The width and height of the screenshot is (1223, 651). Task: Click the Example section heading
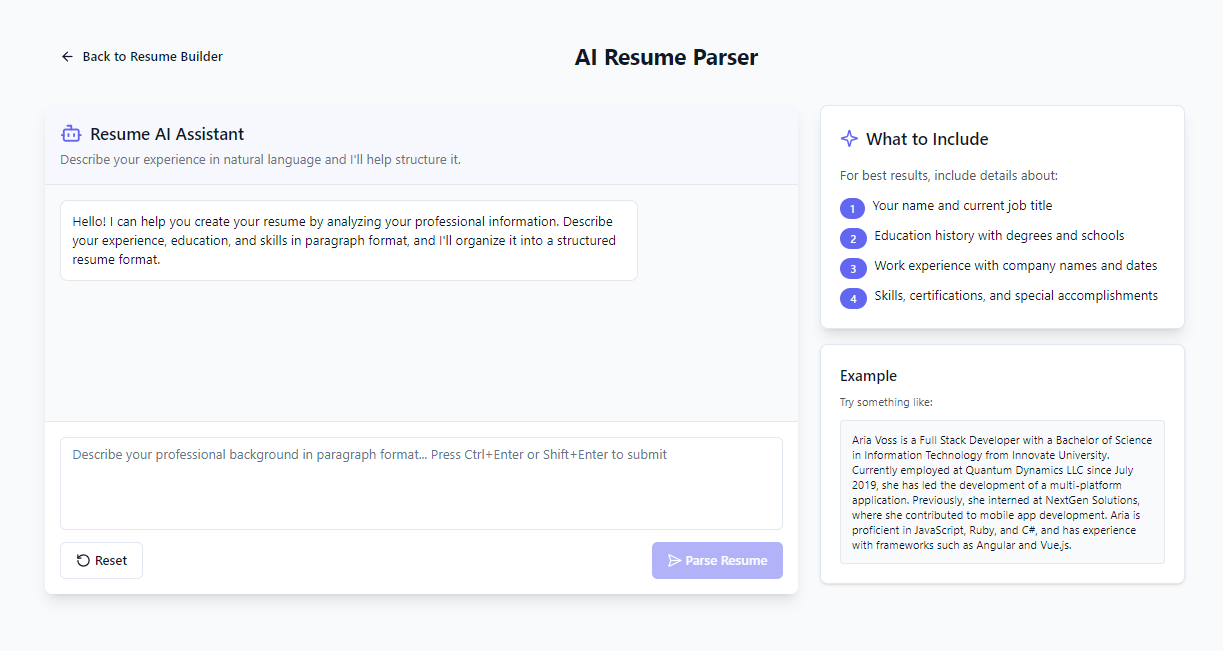868,376
